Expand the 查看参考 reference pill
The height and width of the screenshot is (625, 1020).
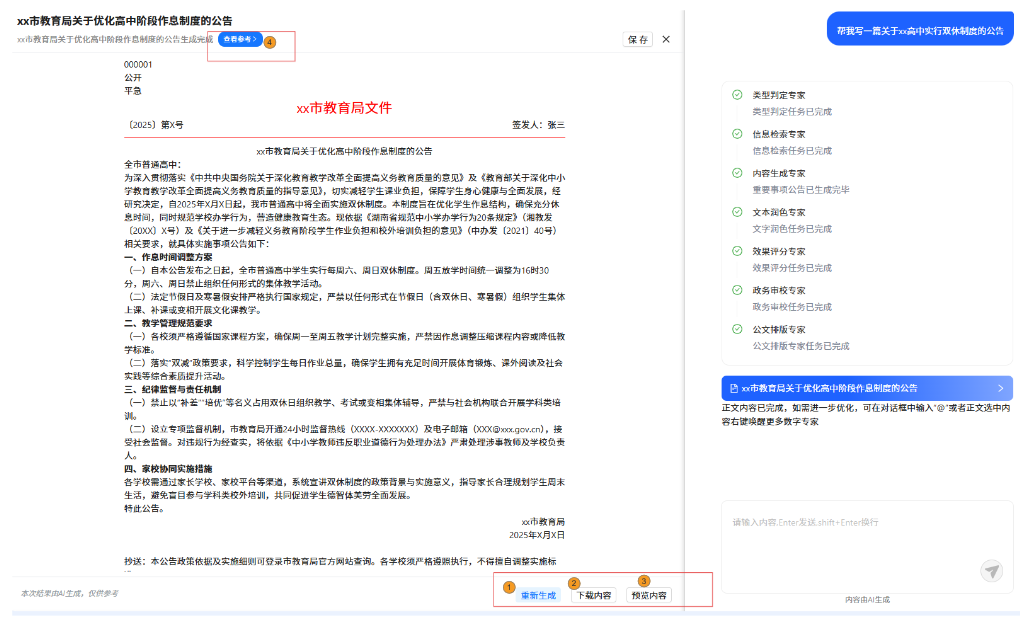pyautogui.click(x=239, y=39)
